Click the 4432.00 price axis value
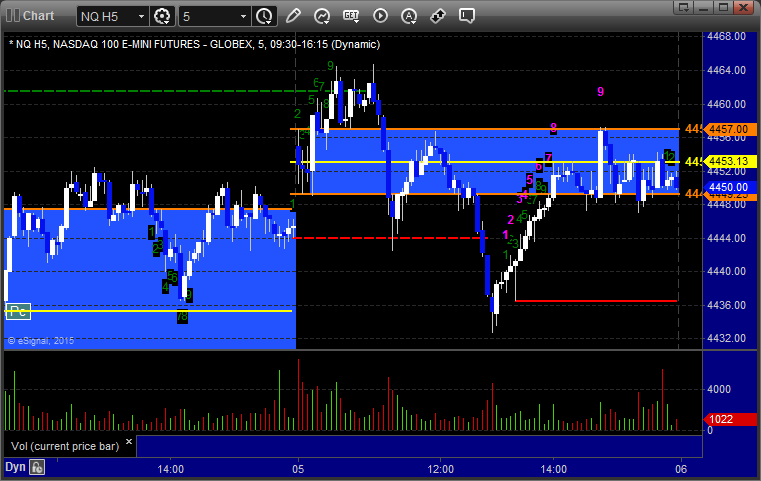Viewport: 761px width, 481px height. click(x=727, y=338)
